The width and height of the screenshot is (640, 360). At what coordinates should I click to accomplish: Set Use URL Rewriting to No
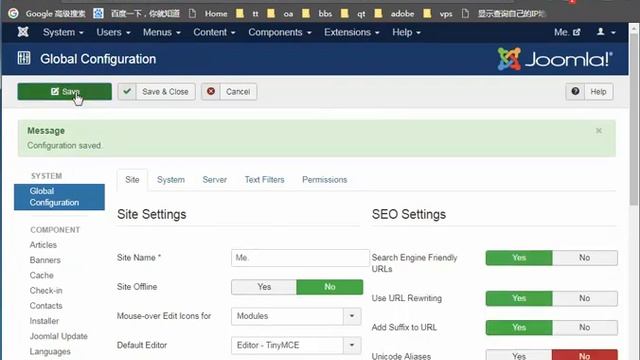pos(584,298)
